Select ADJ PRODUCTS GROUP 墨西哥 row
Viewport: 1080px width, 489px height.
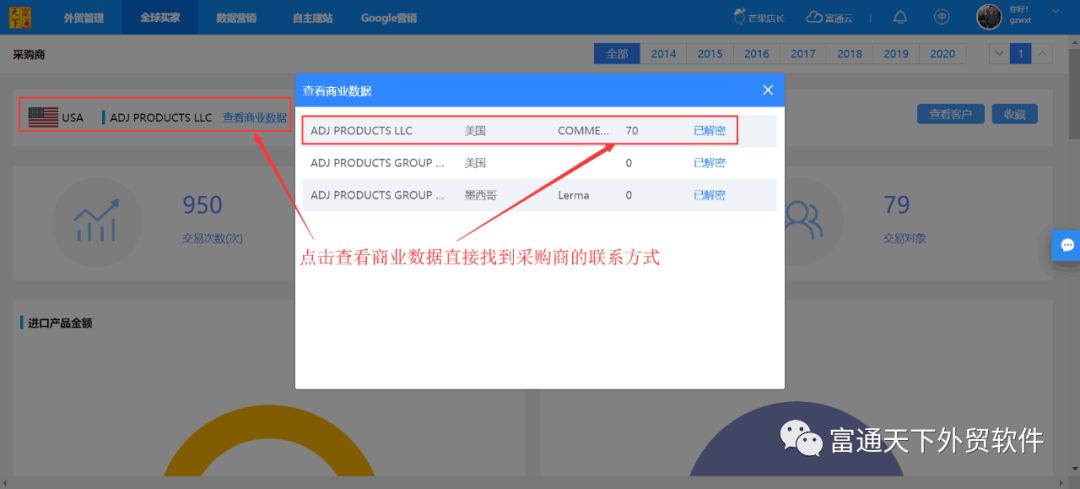click(x=539, y=195)
